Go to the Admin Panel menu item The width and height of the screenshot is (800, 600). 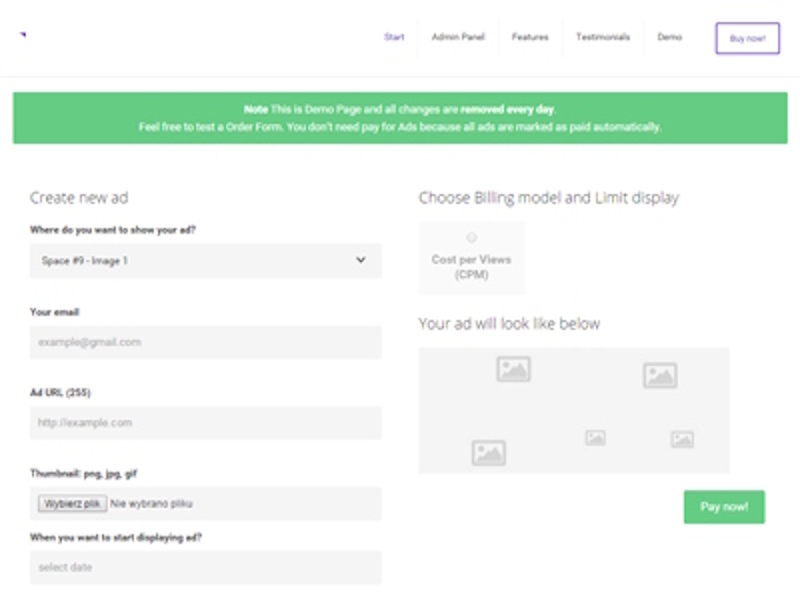pos(458,38)
